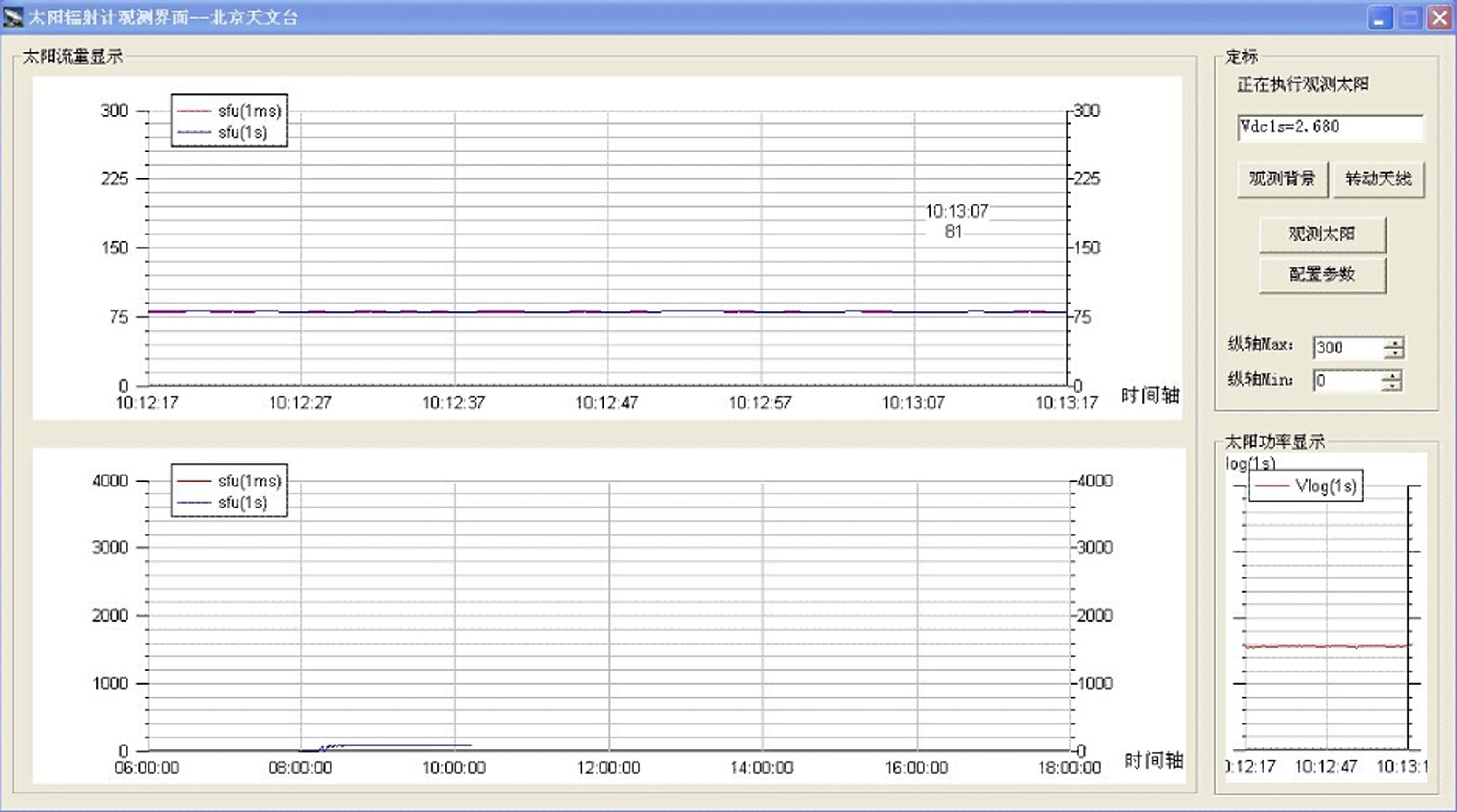Click the 观测背景 button
Screen dimensions: 1457x812
(x=1282, y=179)
